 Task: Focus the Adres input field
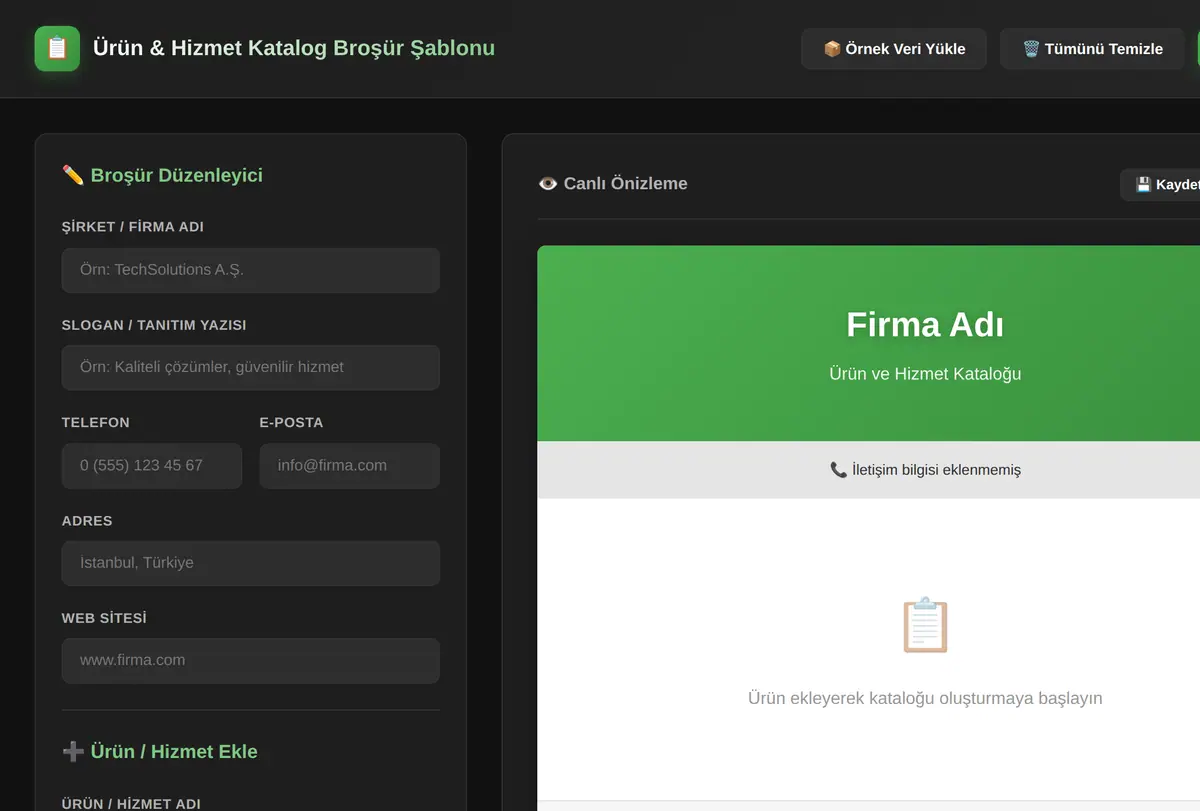(x=250, y=563)
